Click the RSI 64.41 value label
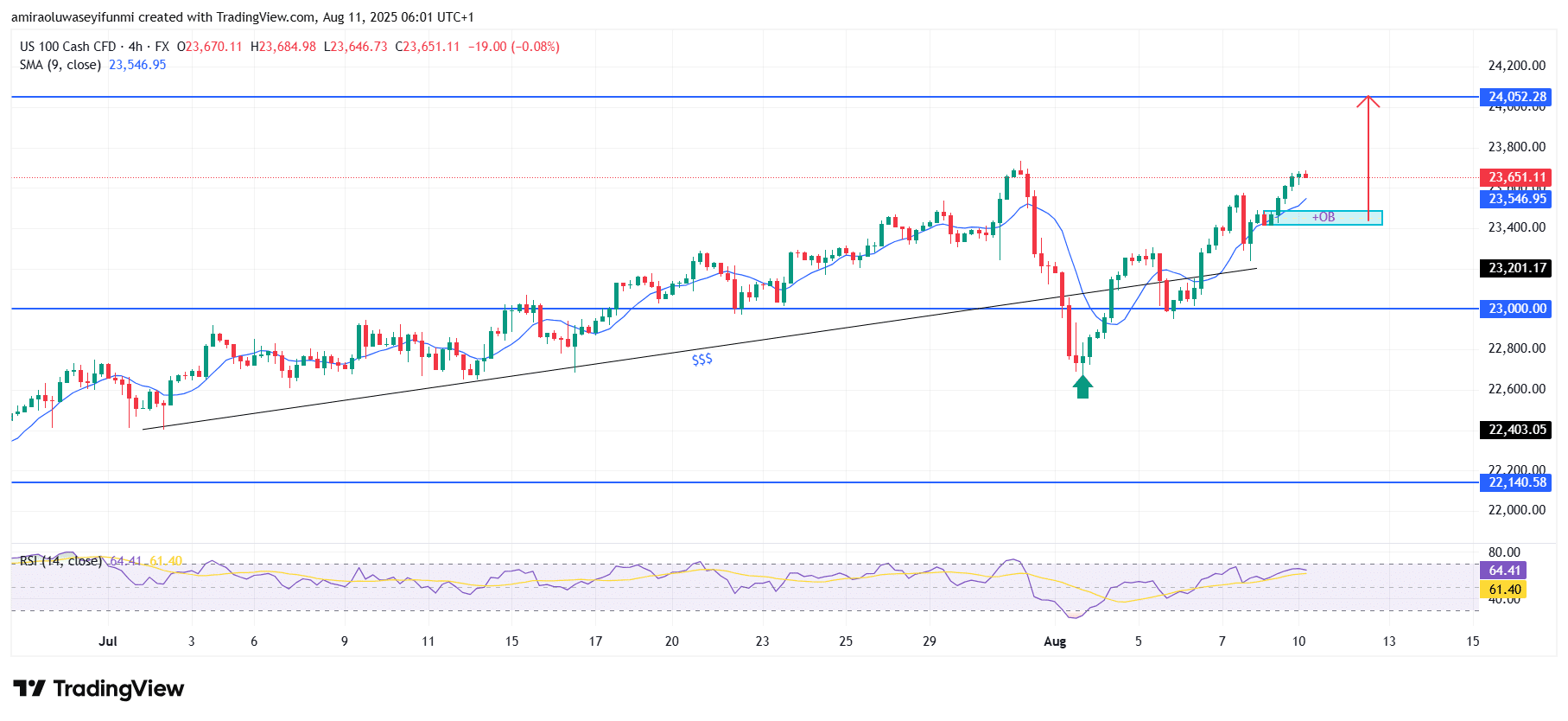Image resolution: width=1568 pixels, height=721 pixels. pyautogui.click(x=1504, y=571)
